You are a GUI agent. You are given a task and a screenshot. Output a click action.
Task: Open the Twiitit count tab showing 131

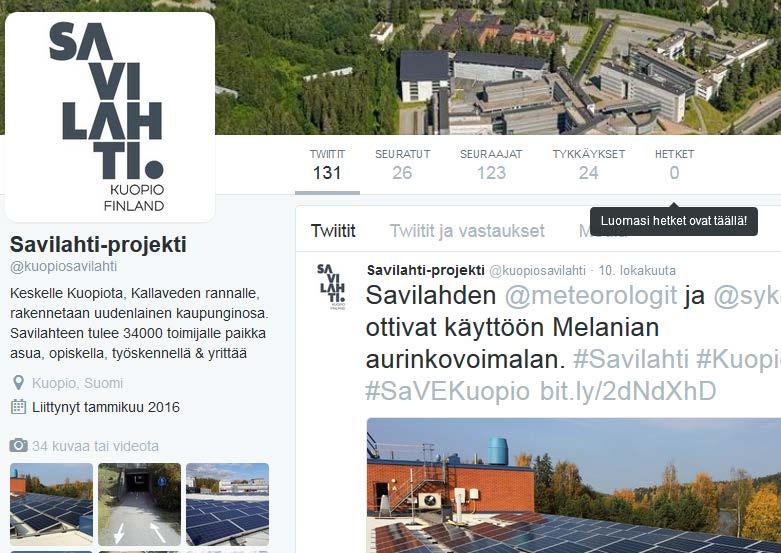pos(327,165)
